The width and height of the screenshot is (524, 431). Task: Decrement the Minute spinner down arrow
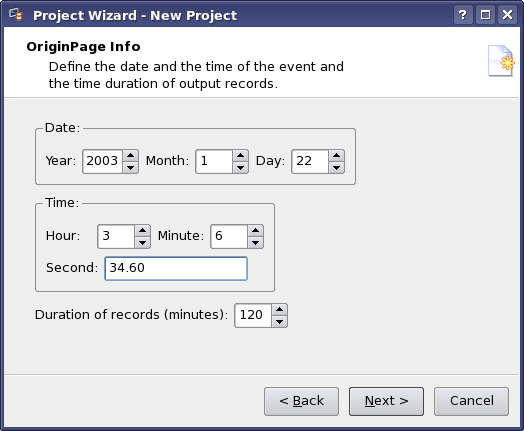click(255, 242)
